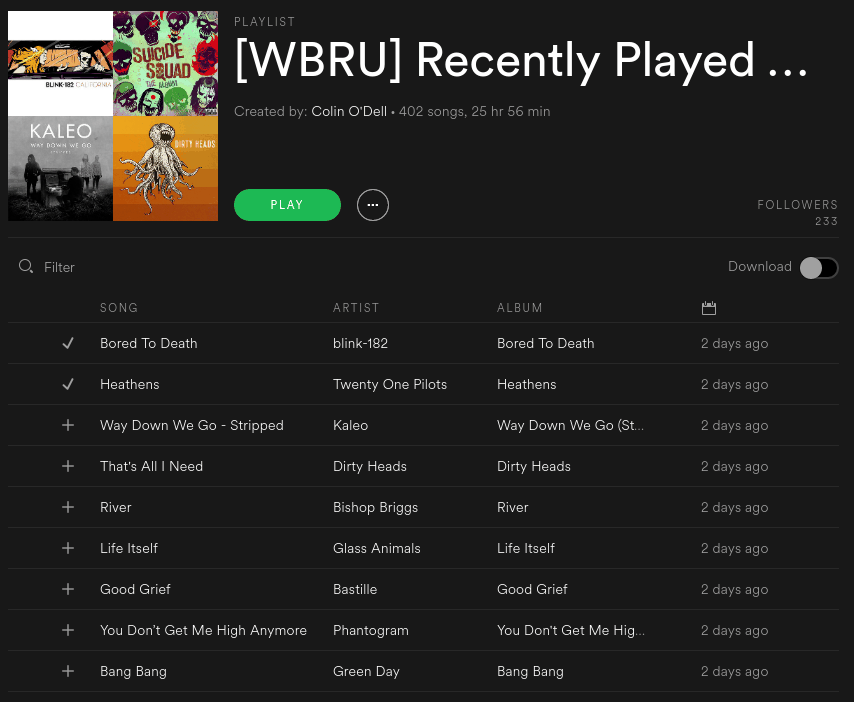Open Twenty One Pilots artist link

[390, 384]
